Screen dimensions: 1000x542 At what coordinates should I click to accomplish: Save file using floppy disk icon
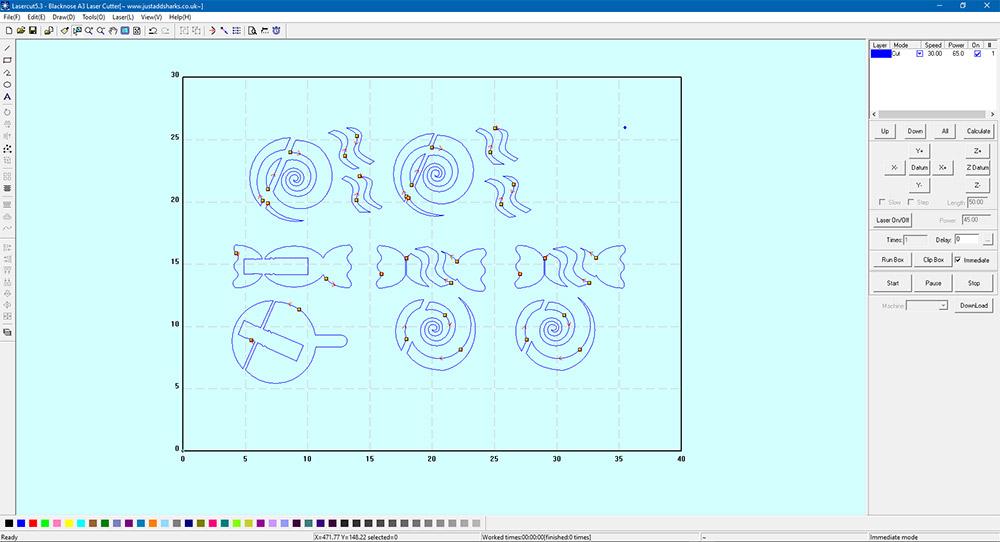coord(33,31)
